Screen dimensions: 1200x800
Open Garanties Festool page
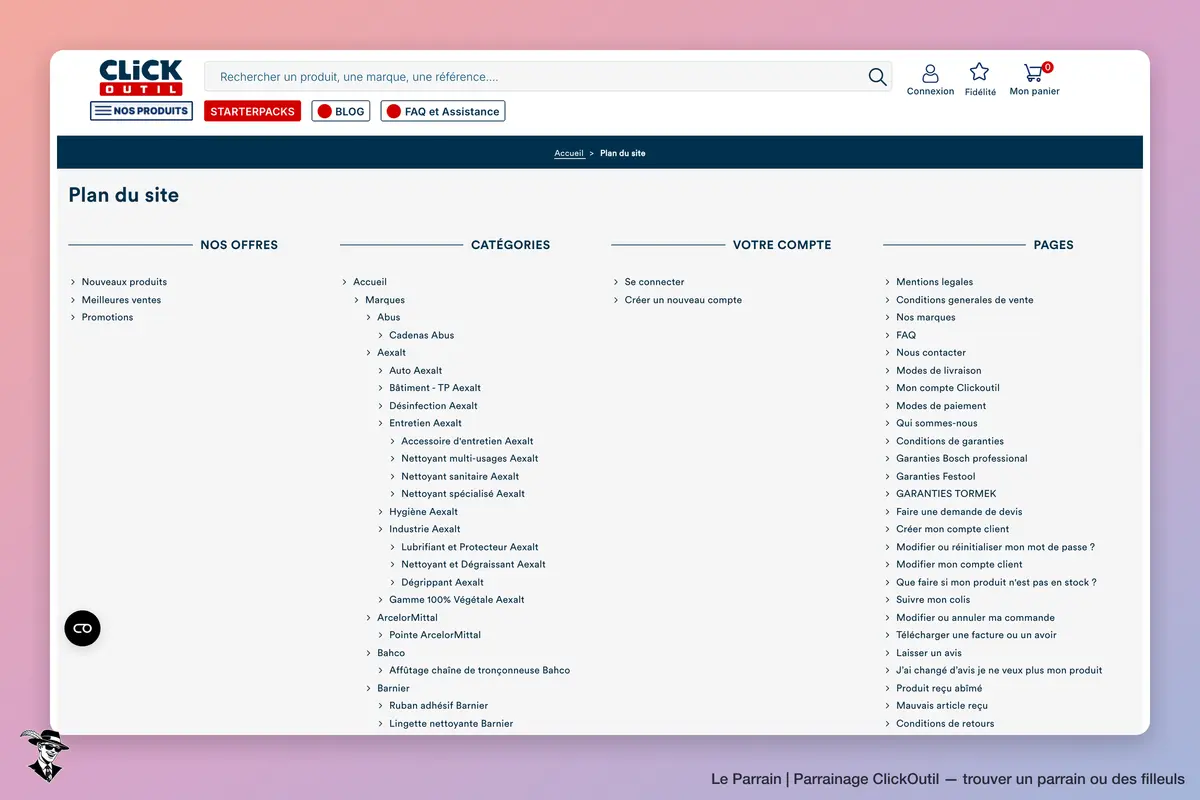(936, 476)
